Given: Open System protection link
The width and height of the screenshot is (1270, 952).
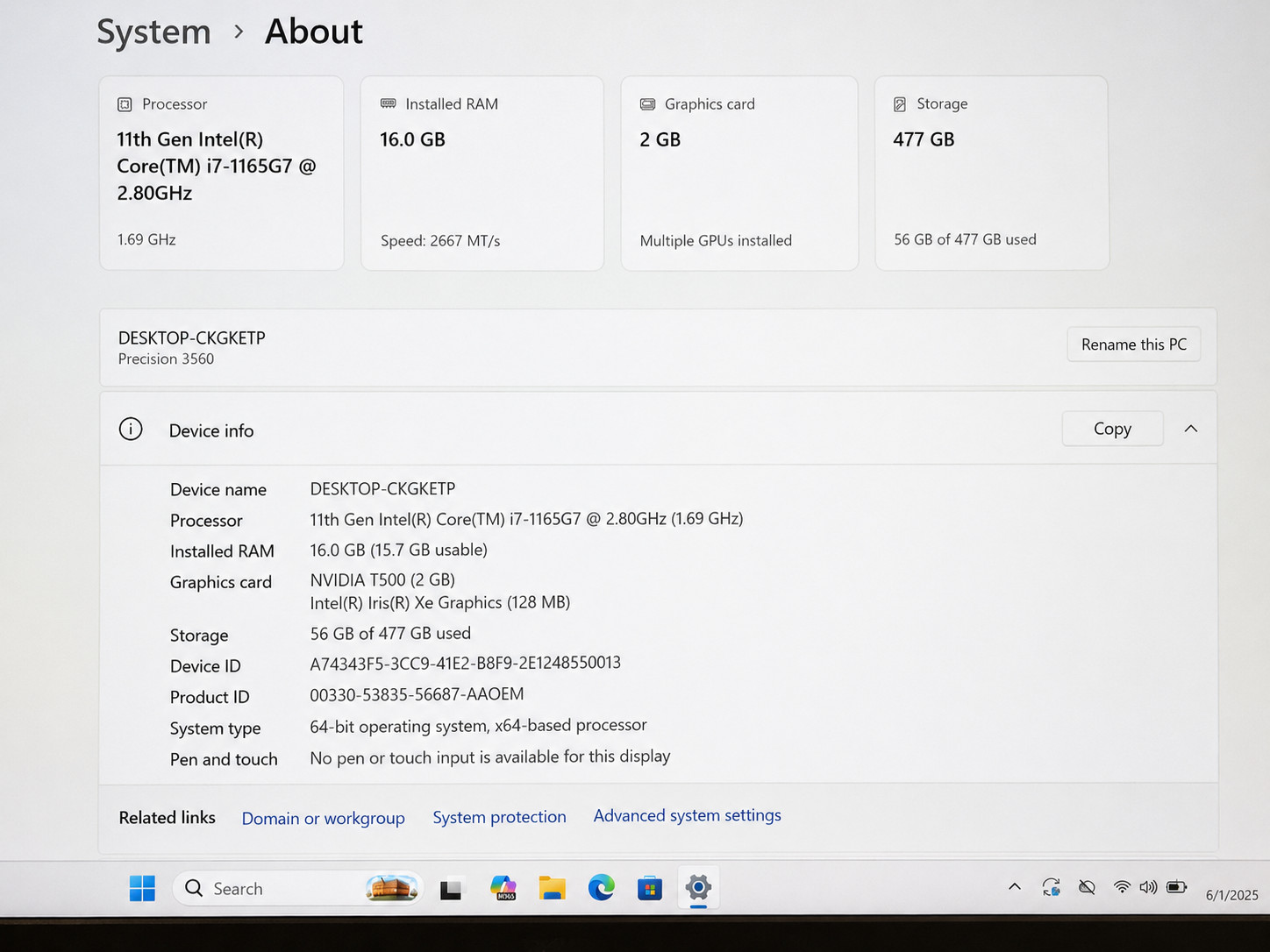Looking at the screenshot, I should pos(499,817).
